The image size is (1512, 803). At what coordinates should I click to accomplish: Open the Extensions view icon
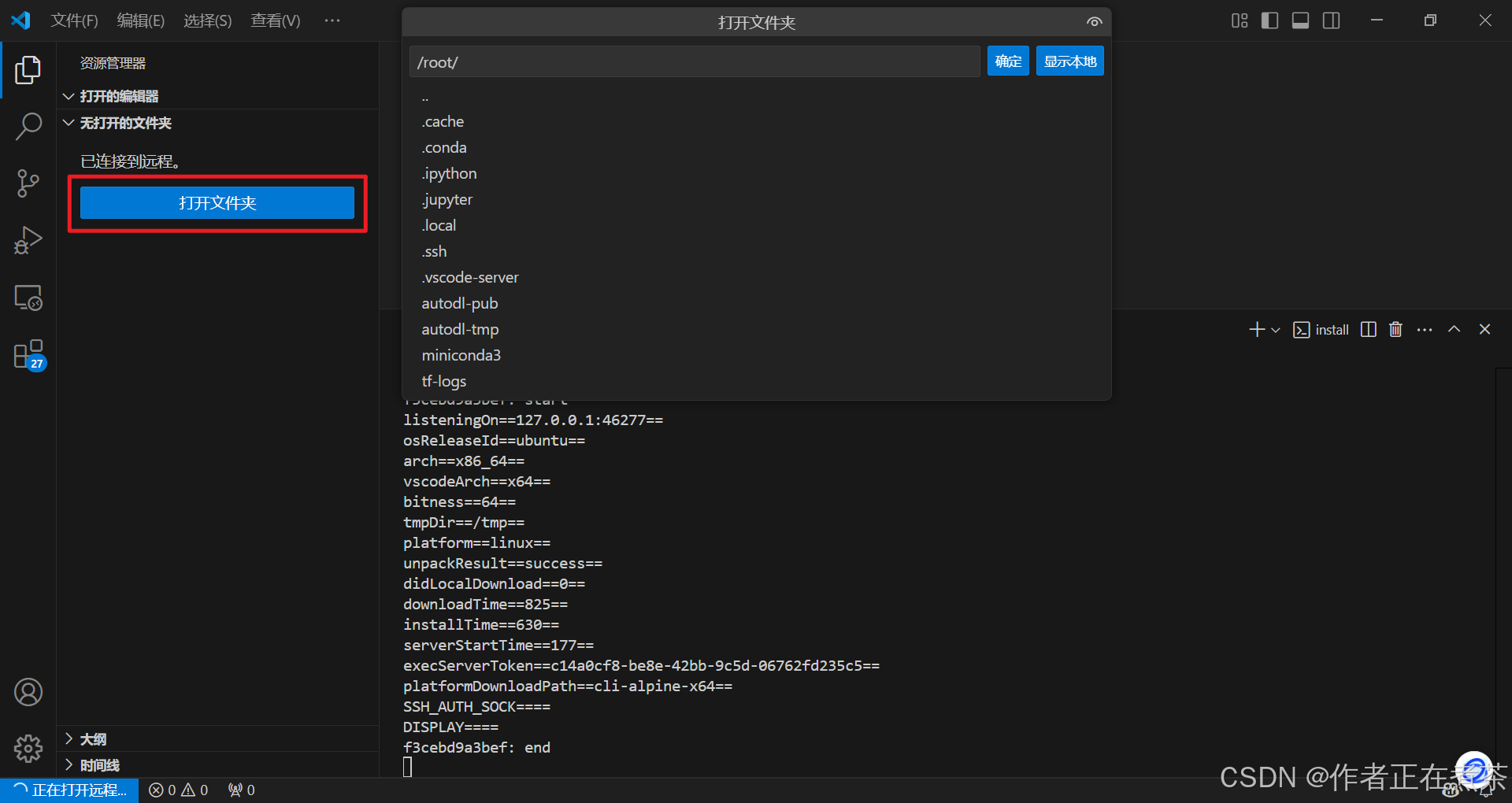(x=28, y=354)
